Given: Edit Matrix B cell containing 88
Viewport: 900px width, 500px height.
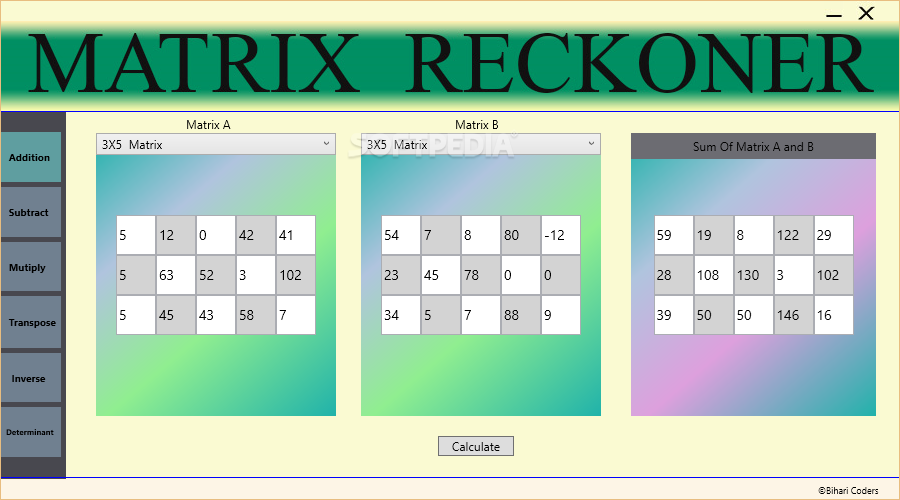Looking at the screenshot, I should pyautogui.click(x=521, y=315).
